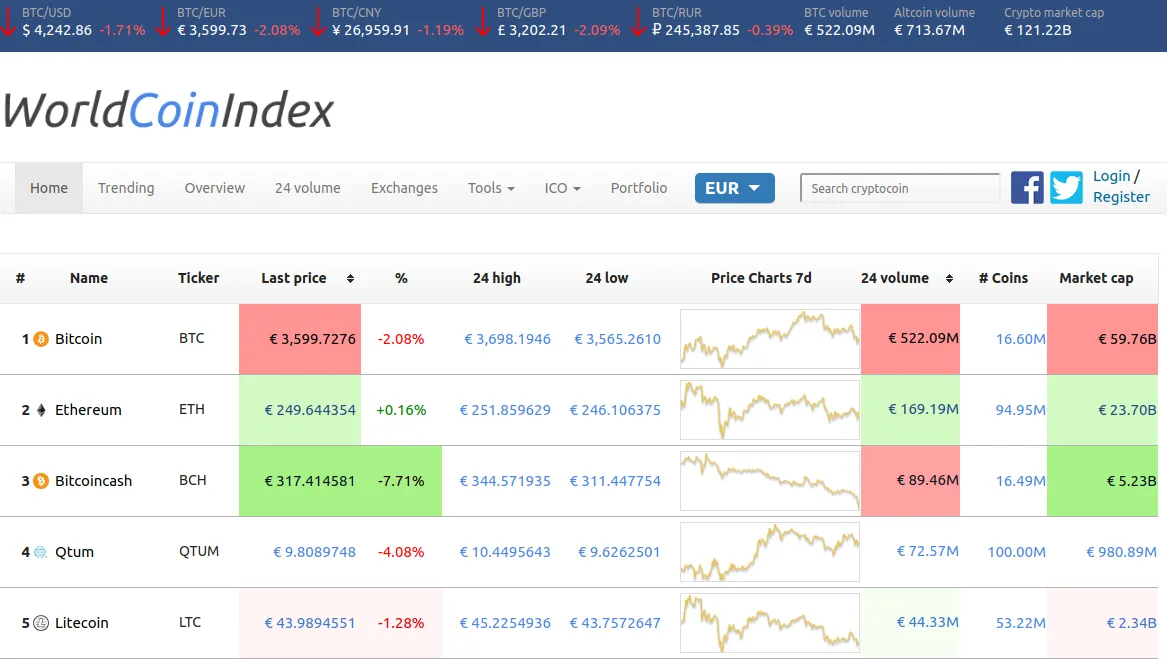Click the QTUM ticker cell
Screen dimensions: 1167x659
click(x=199, y=552)
